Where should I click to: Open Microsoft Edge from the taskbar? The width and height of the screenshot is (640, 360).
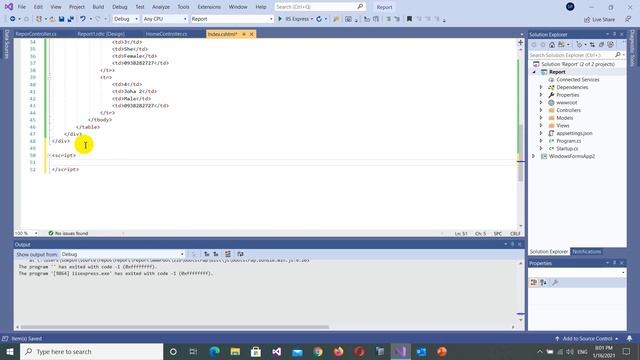coord(214,351)
